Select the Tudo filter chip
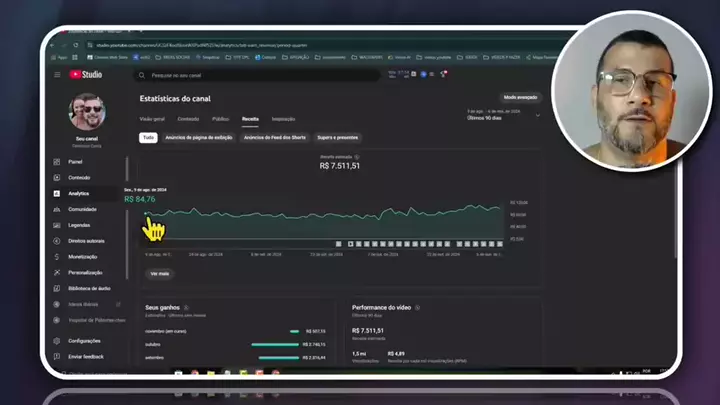The width and height of the screenshot is (720, 405). (148, 137)
